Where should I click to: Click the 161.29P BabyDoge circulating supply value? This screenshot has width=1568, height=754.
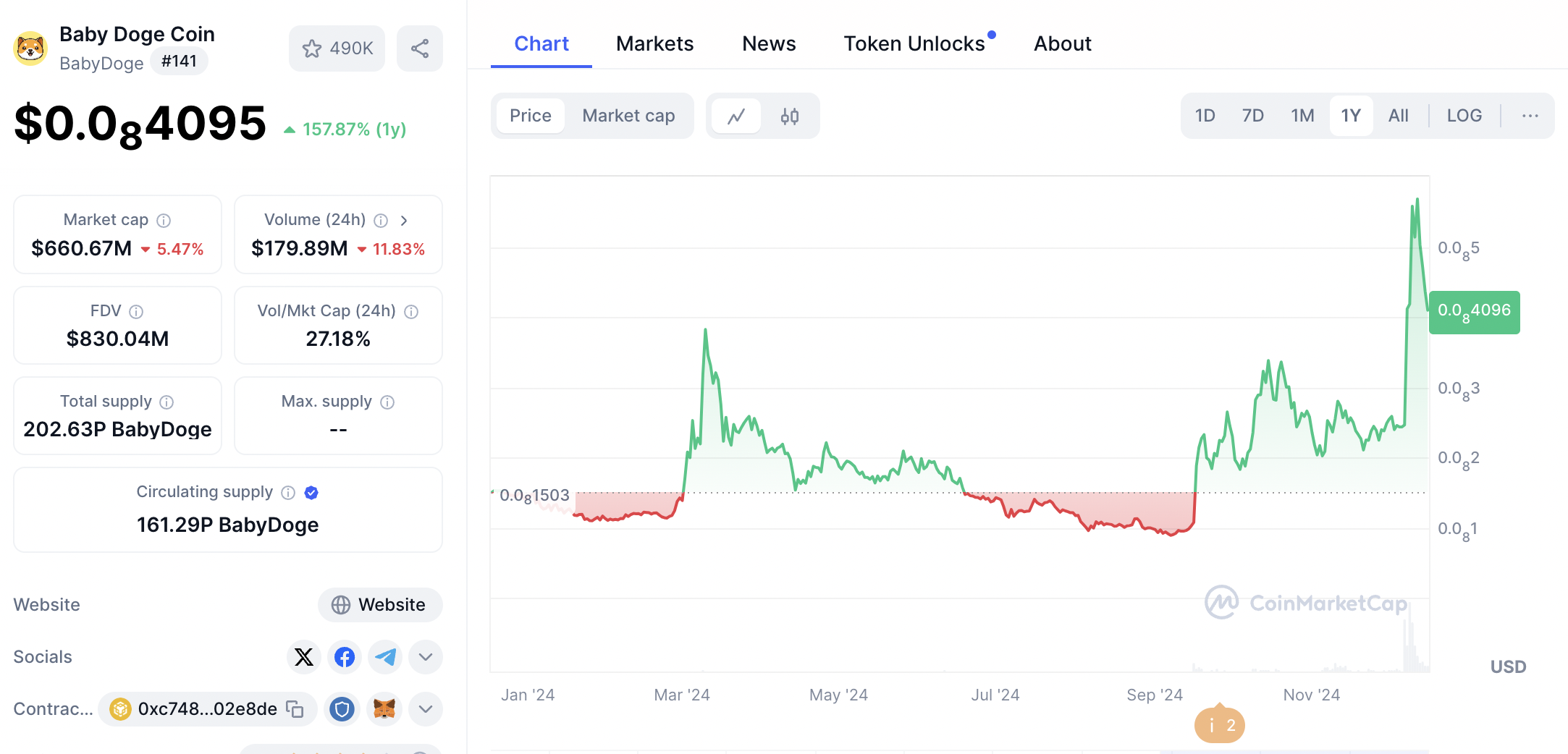pyautogui.click(x=228, y=525)
